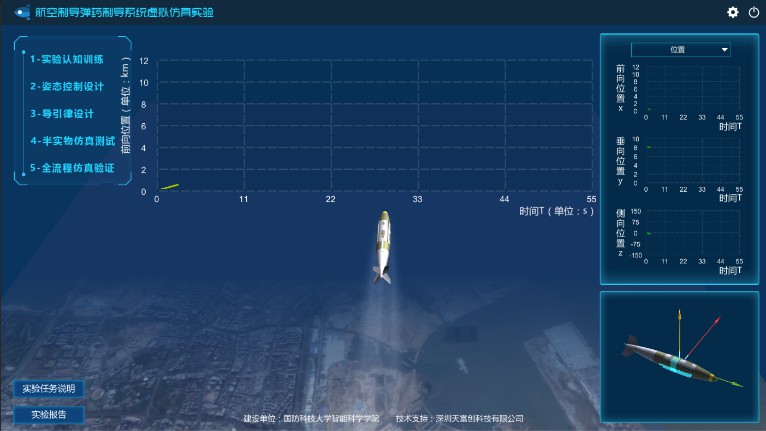The width and height of the screenshot is (766, 431).
Task: Click the power exit icon
Action: [x=754, y=12]
